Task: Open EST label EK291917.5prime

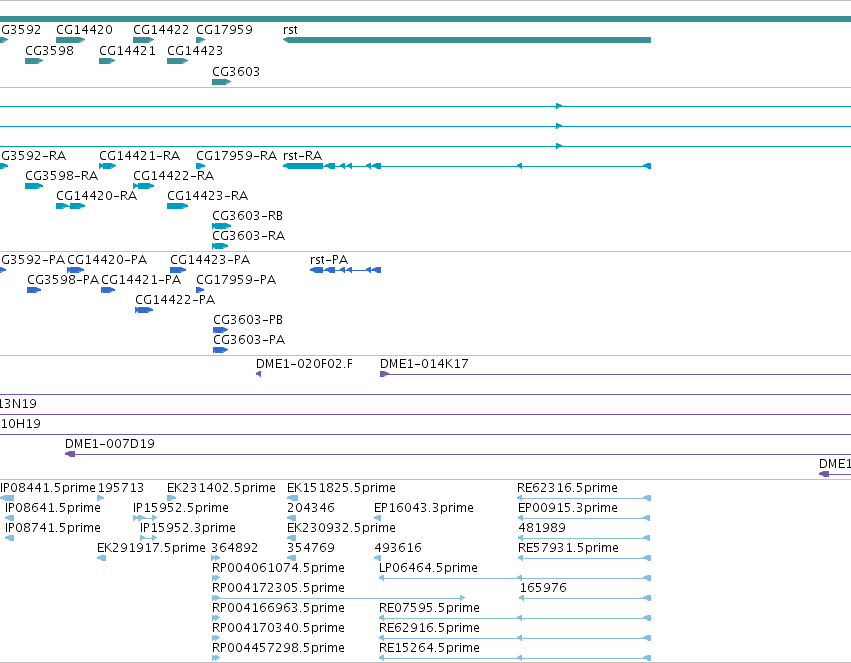Action: [151, 549]
